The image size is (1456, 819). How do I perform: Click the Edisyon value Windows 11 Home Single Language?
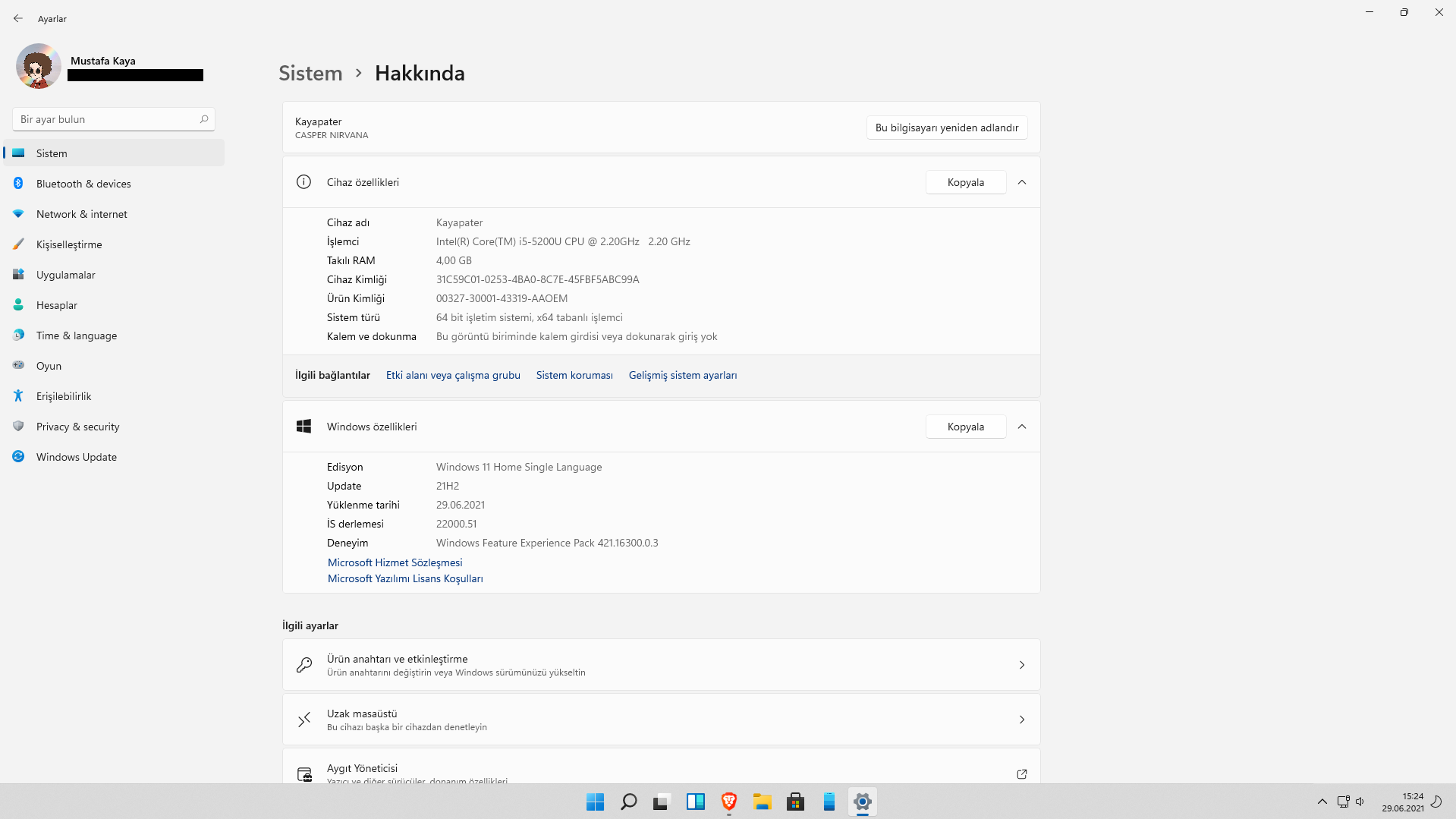519,467
